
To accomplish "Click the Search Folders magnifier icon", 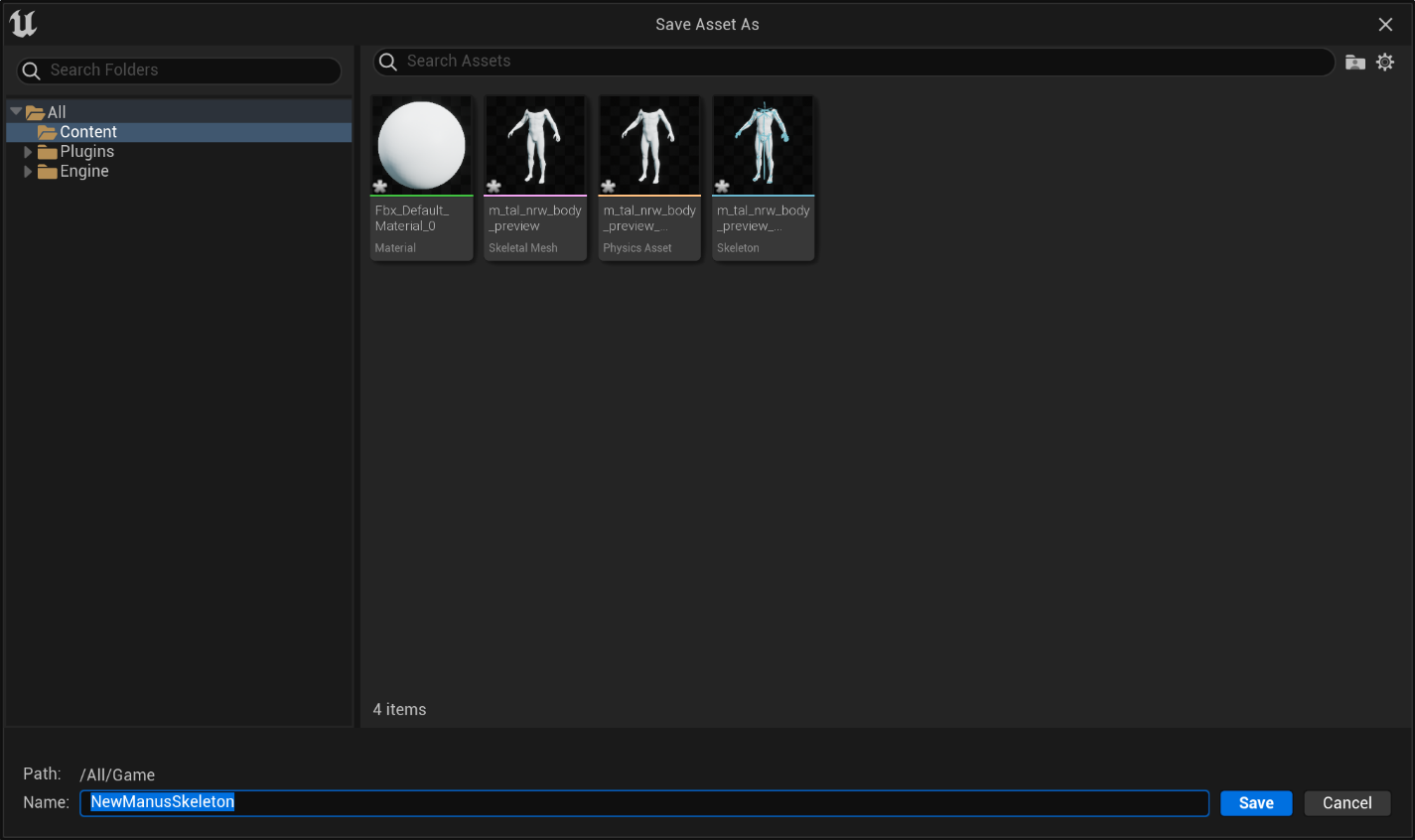I will 32,70.
